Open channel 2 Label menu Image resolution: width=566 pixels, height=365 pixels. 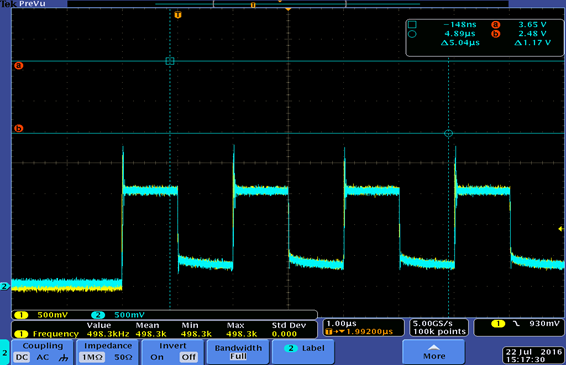pyautogui.click(x=303, y=352)
